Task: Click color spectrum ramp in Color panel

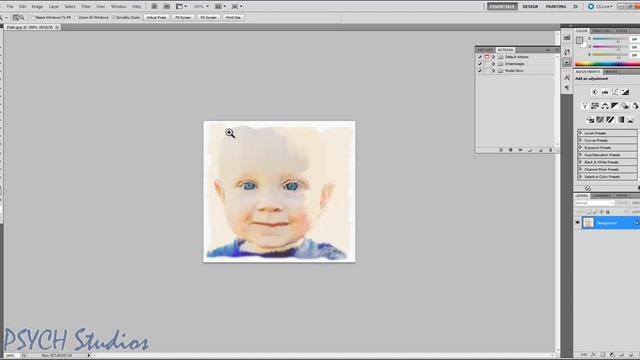Action: pos(607,64)
